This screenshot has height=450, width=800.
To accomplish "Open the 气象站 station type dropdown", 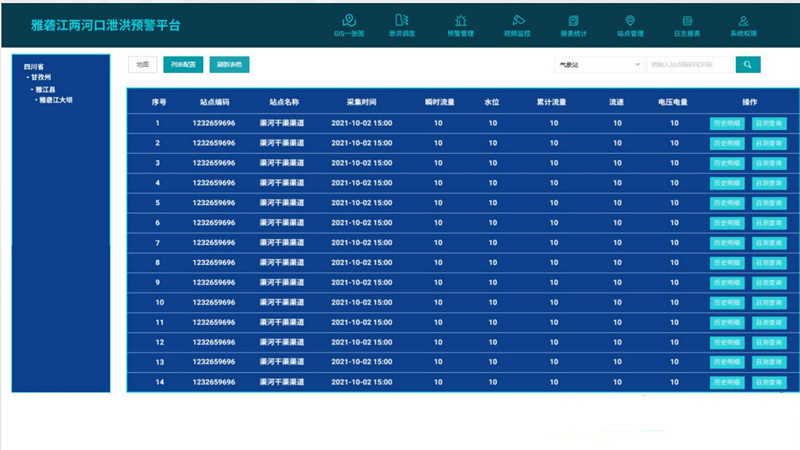I will click(598, 64).
